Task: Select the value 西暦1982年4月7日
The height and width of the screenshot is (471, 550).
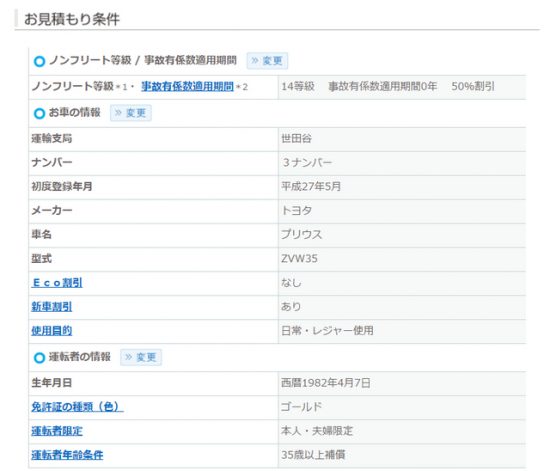Action: click(x=326, y=383)
